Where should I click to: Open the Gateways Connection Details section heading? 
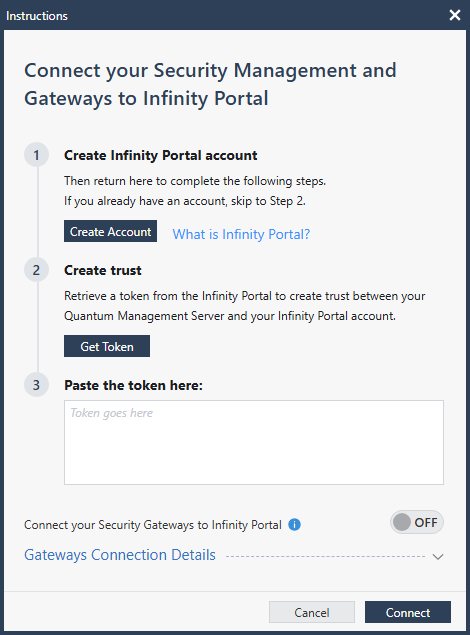120,555
